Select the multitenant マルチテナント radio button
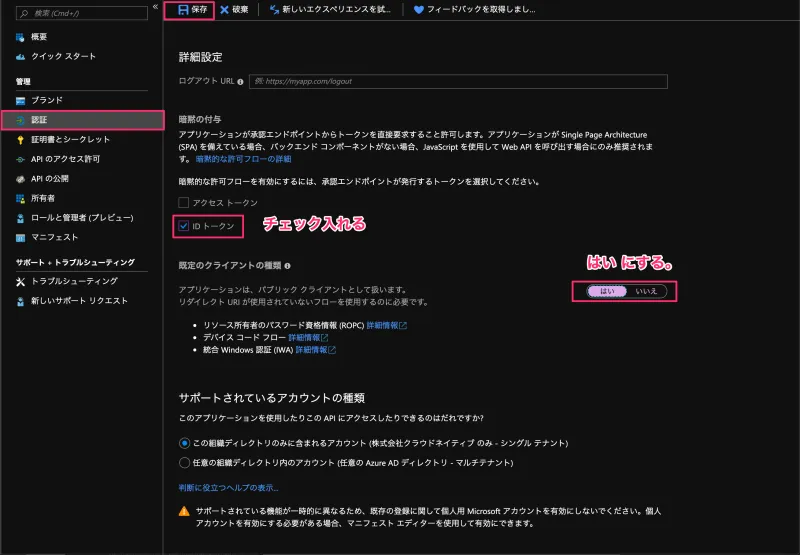 coord(184,463)
